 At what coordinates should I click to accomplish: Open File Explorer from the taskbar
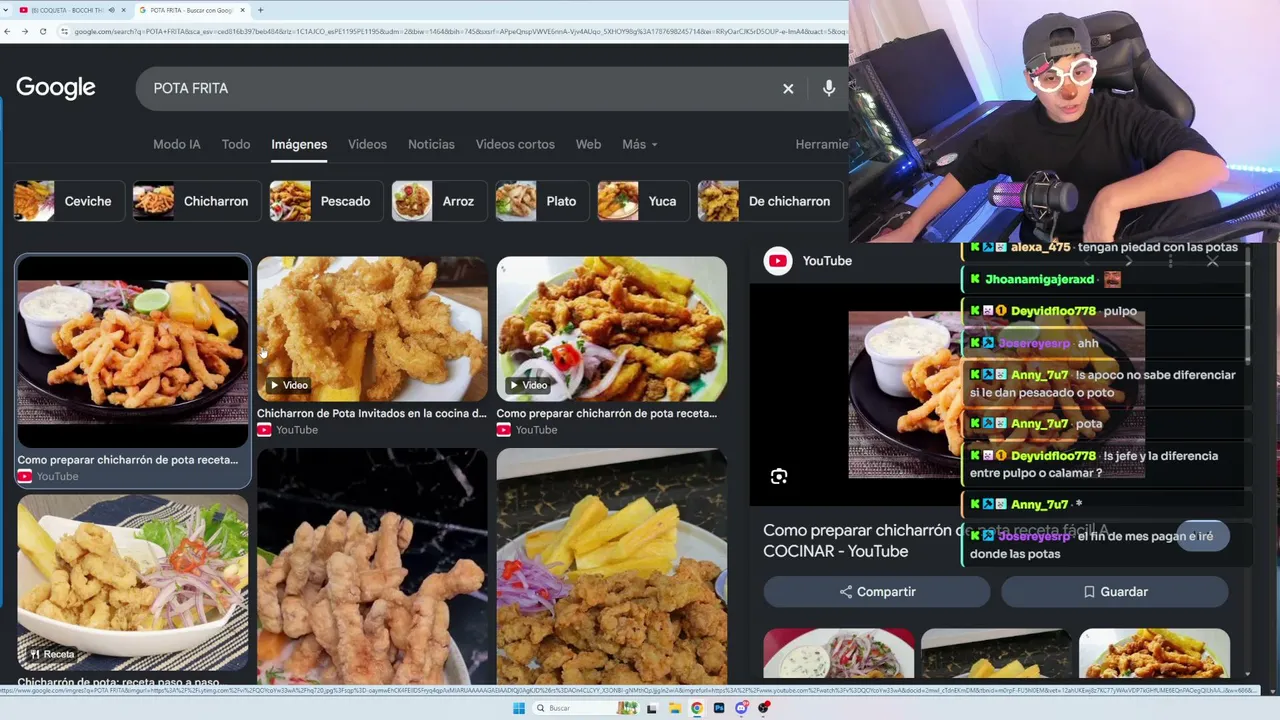(675, 708)
